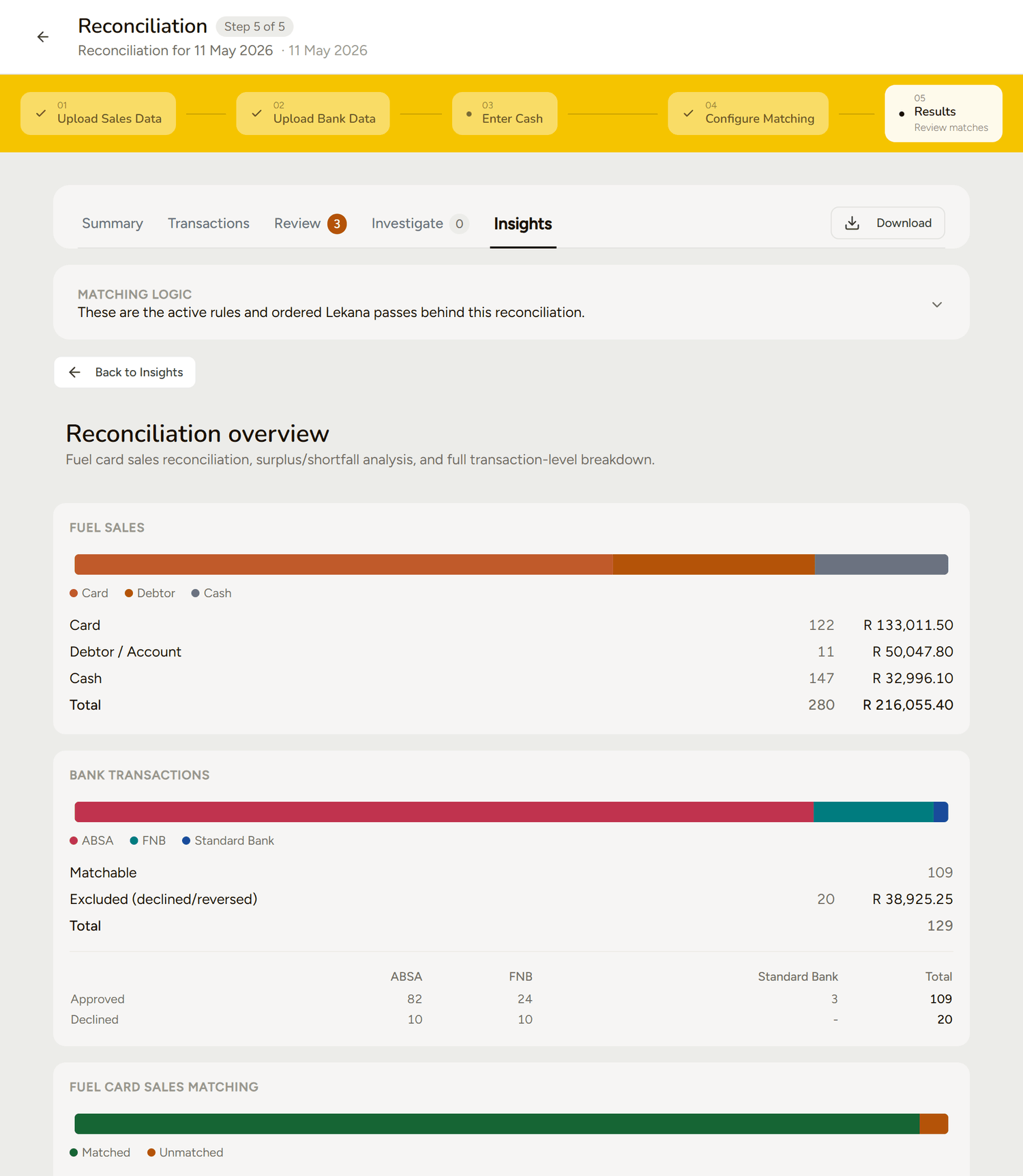The image size is (1023, 1176).
Task: Click the Approved FNB value 24
Action: tap(525, 999)
